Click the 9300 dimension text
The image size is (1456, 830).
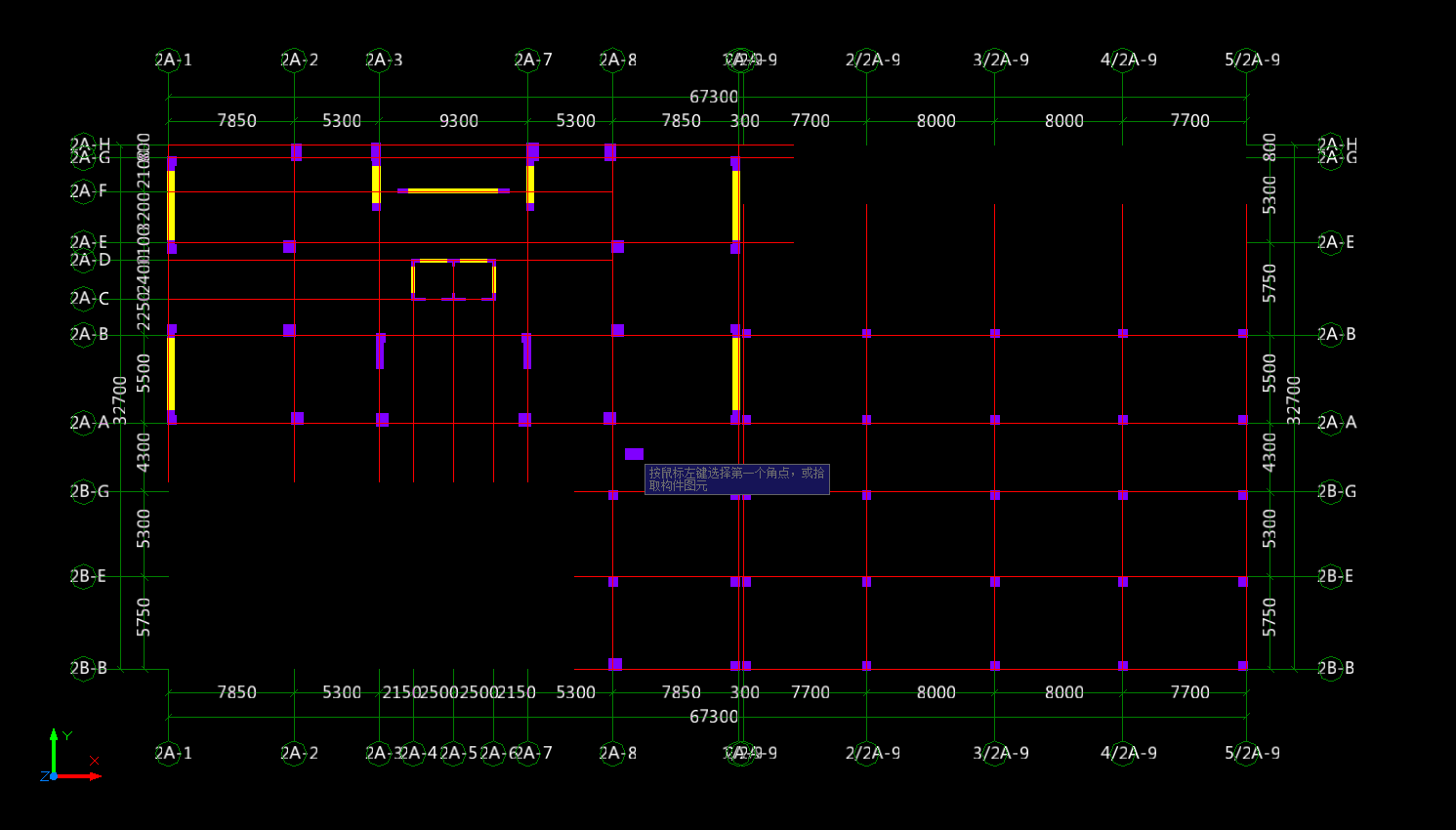(459, 121)
